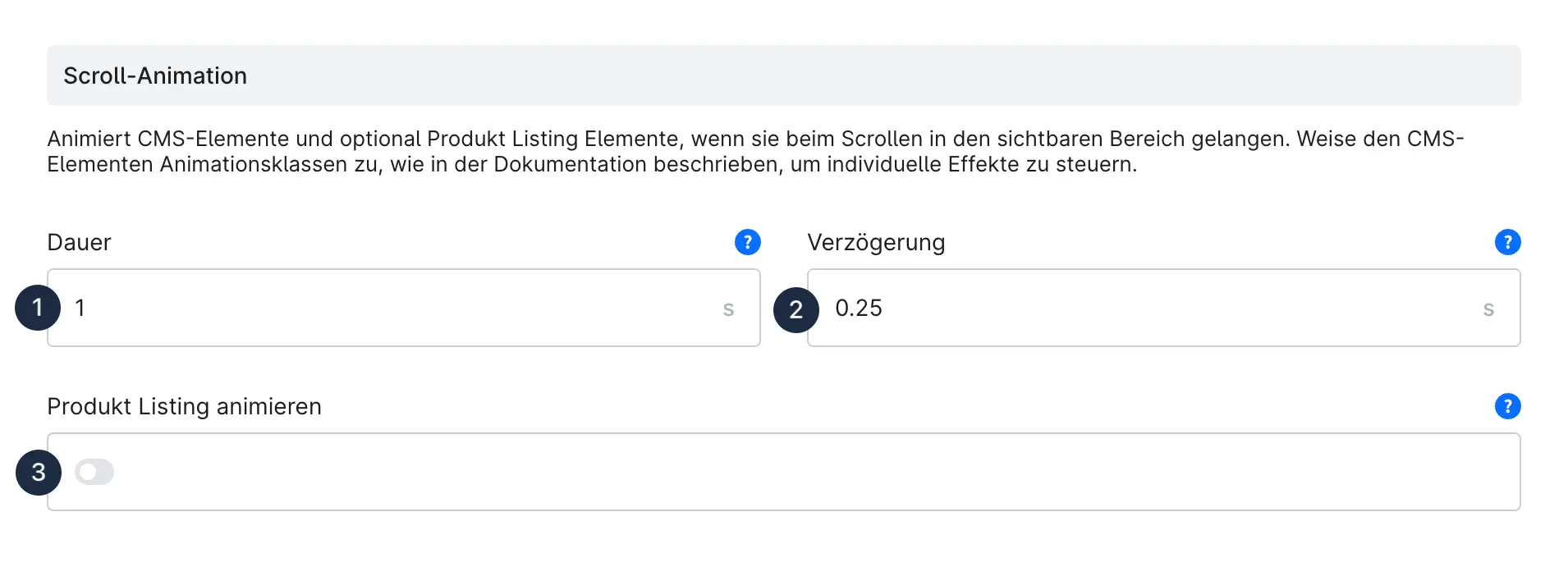1568x576 pixels.
Task: Click the Dauer field label
Action: pyautogui.click(x=79, y=242)
